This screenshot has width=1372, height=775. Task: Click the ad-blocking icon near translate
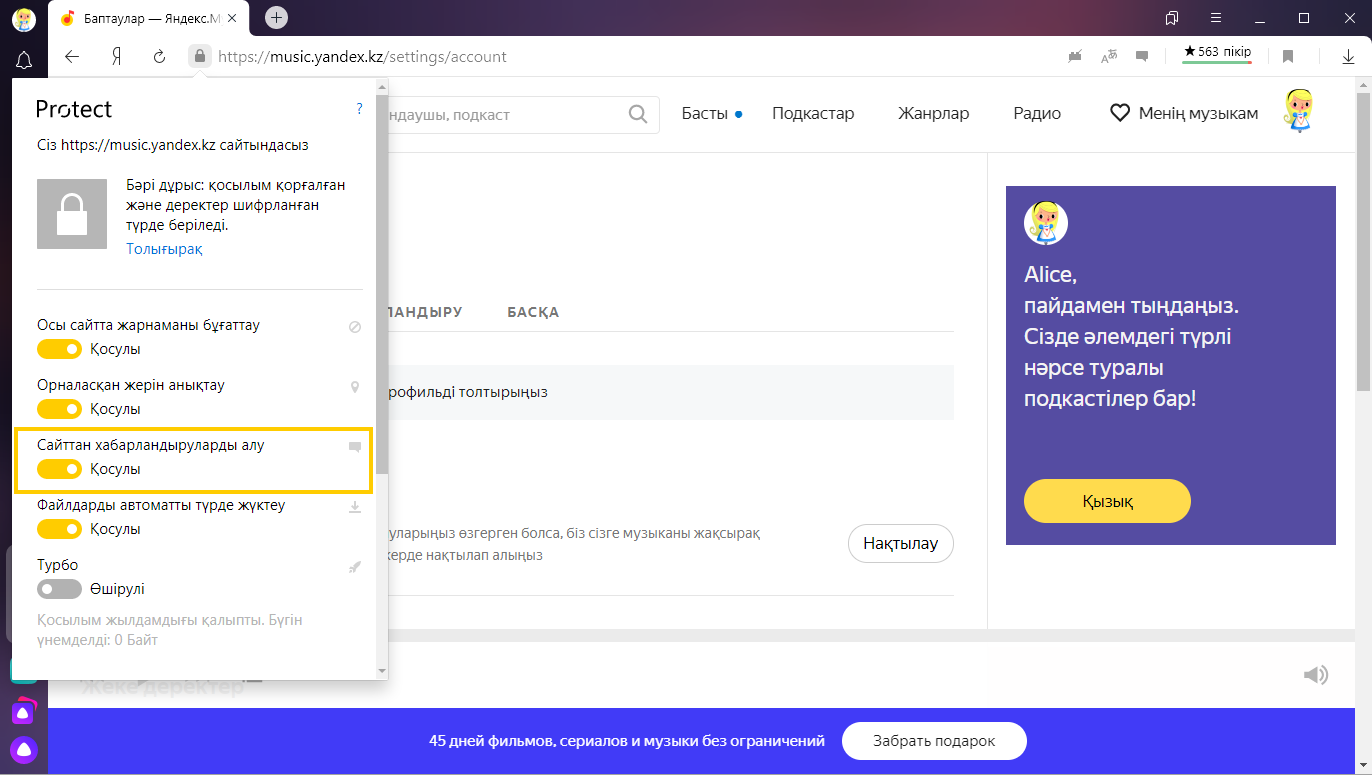pyautogui.click(x=1075, y=57)
